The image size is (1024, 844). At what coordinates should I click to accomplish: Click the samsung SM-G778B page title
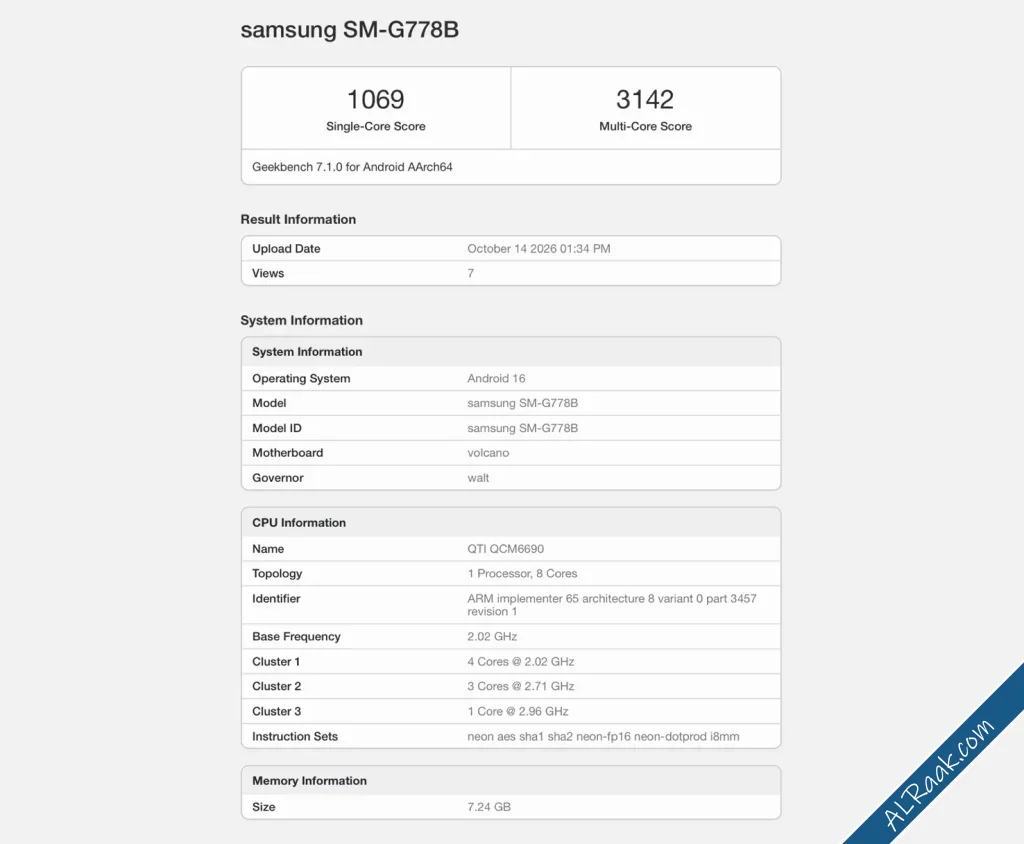click(x=349, y=30)
